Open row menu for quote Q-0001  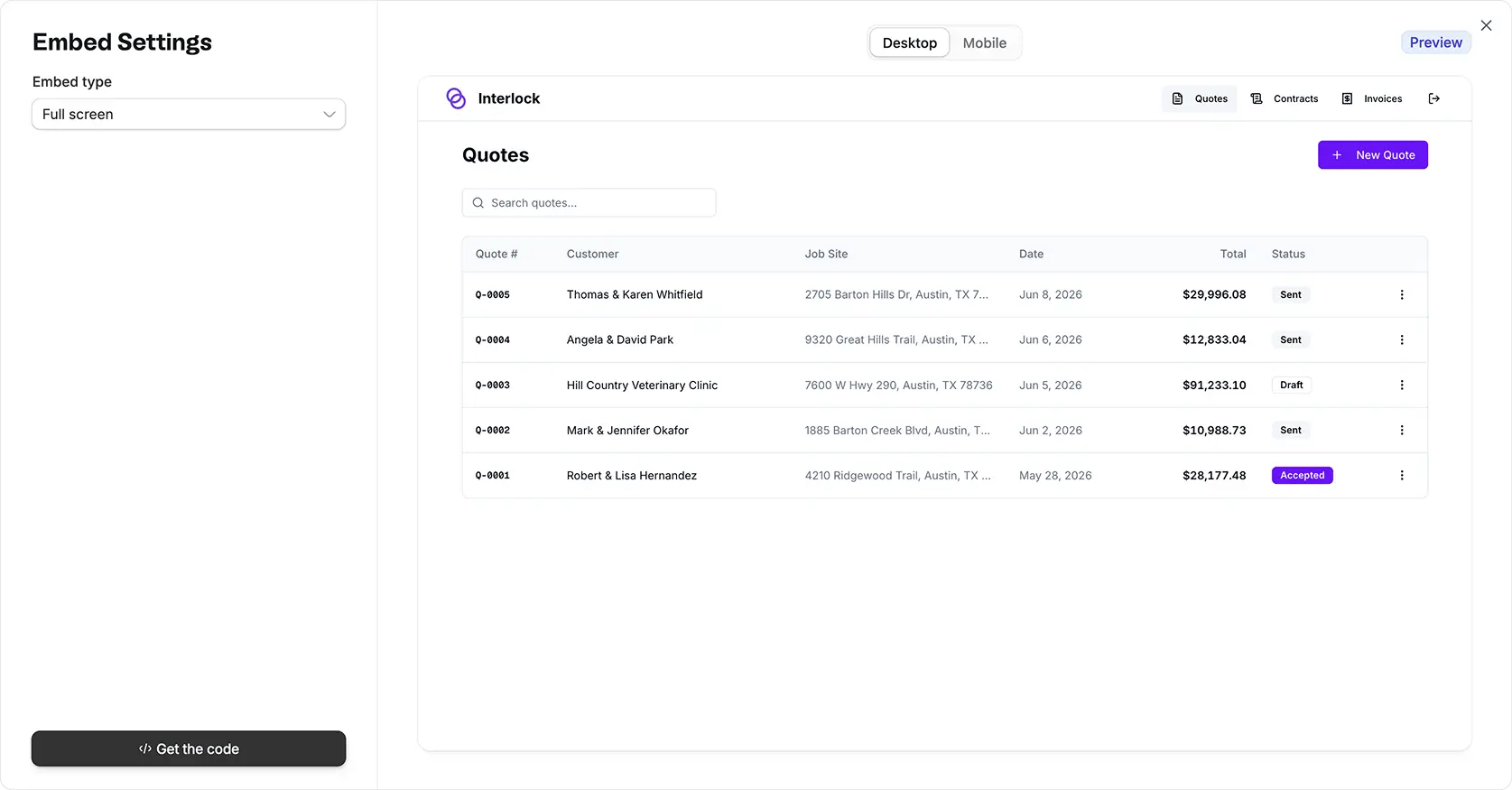[x=1402, y=475]
